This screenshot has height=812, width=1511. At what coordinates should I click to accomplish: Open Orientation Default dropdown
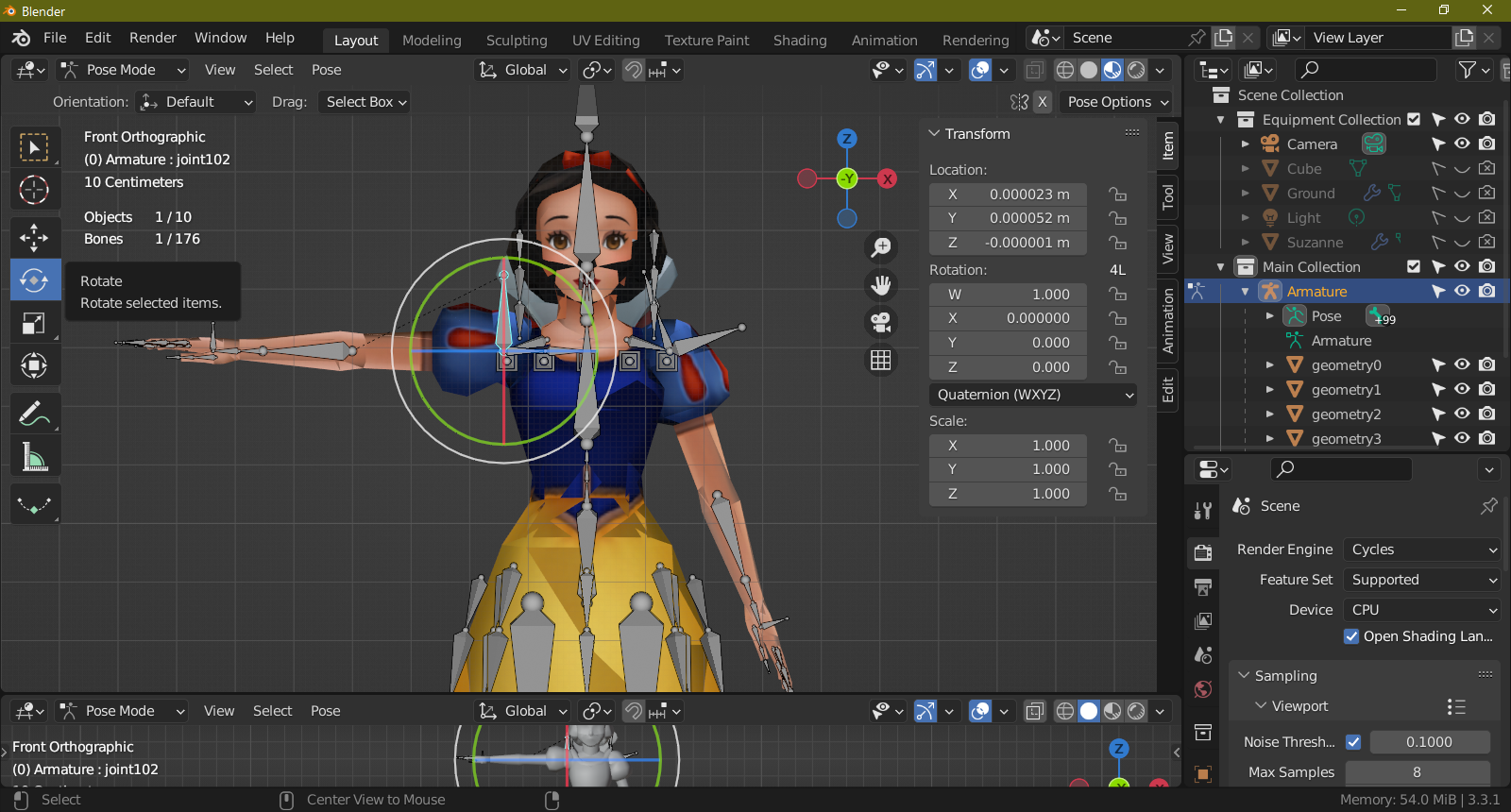click(196, 102)
